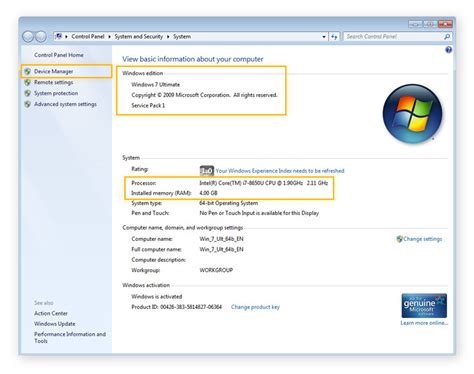
Task: Click Change product key link
Action: [x=255, y=307]
